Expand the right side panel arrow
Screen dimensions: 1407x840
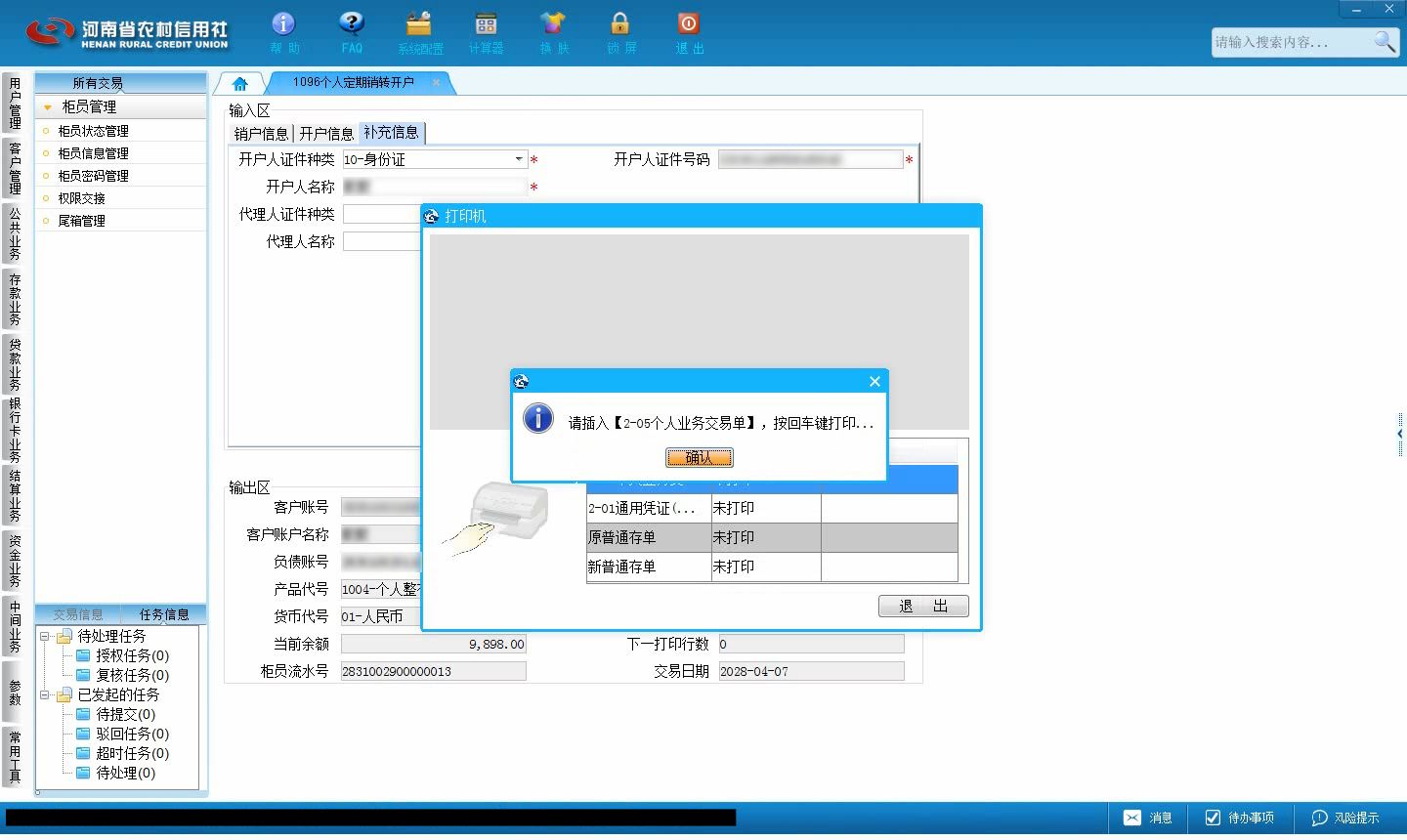(x=1400, y=434)
